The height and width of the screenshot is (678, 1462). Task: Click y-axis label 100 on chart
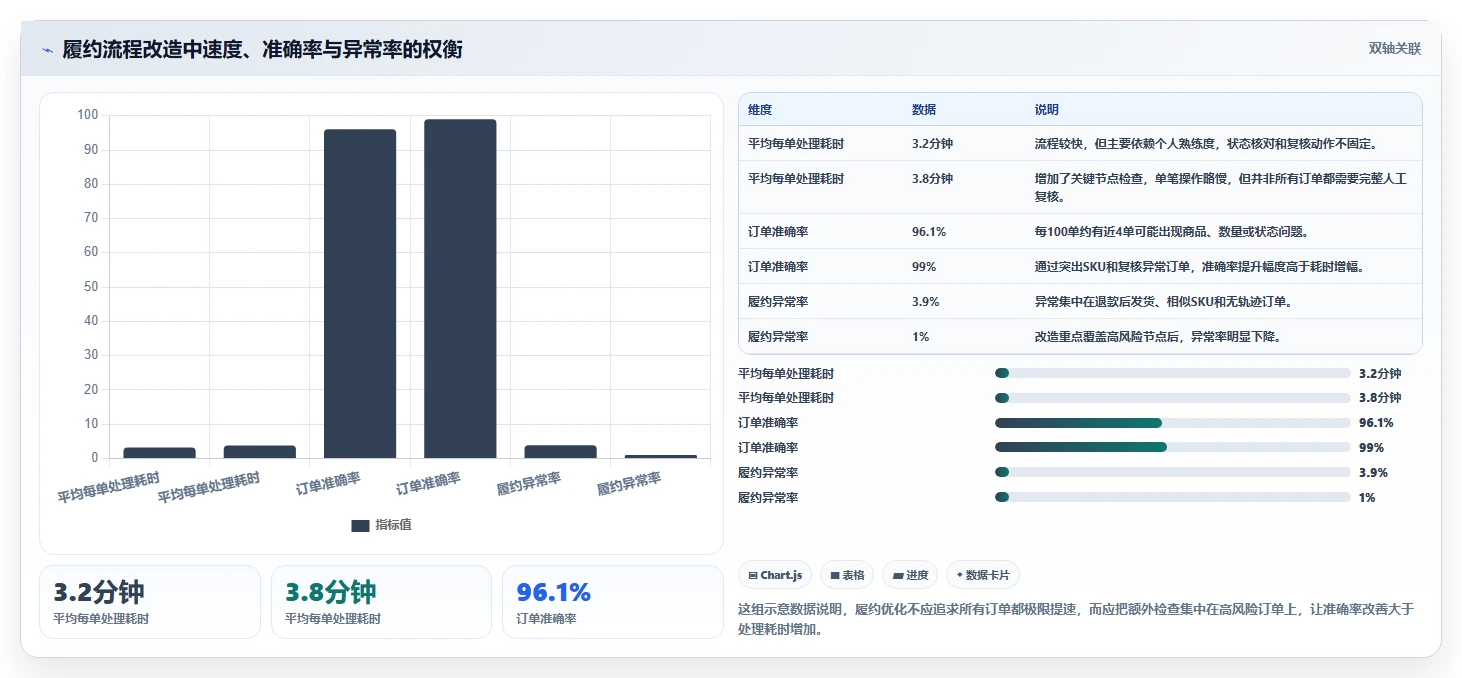(88, 115)
